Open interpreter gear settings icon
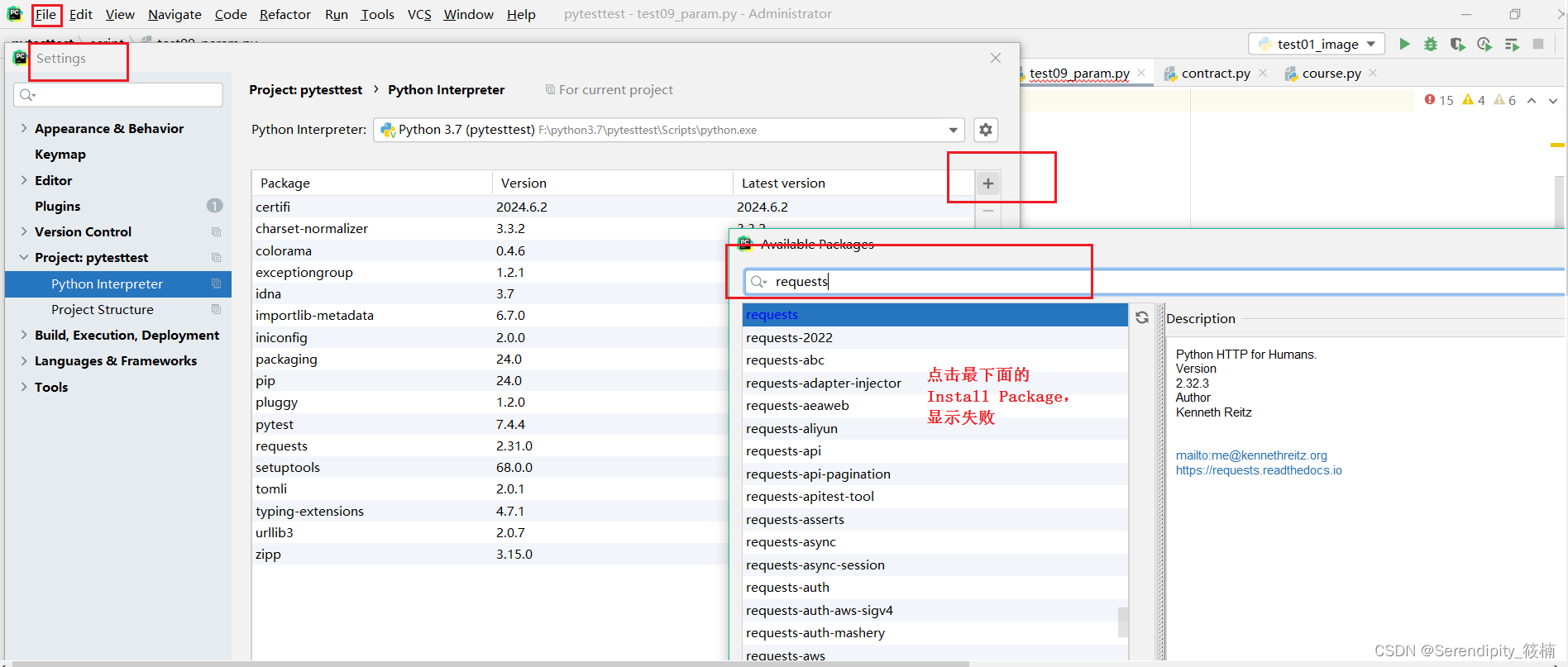1568x667 pixels. click(x=986, y=130)
